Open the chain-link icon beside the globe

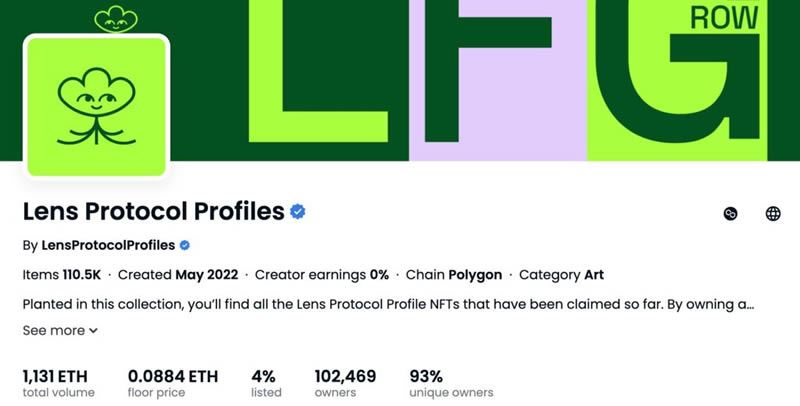730,213
